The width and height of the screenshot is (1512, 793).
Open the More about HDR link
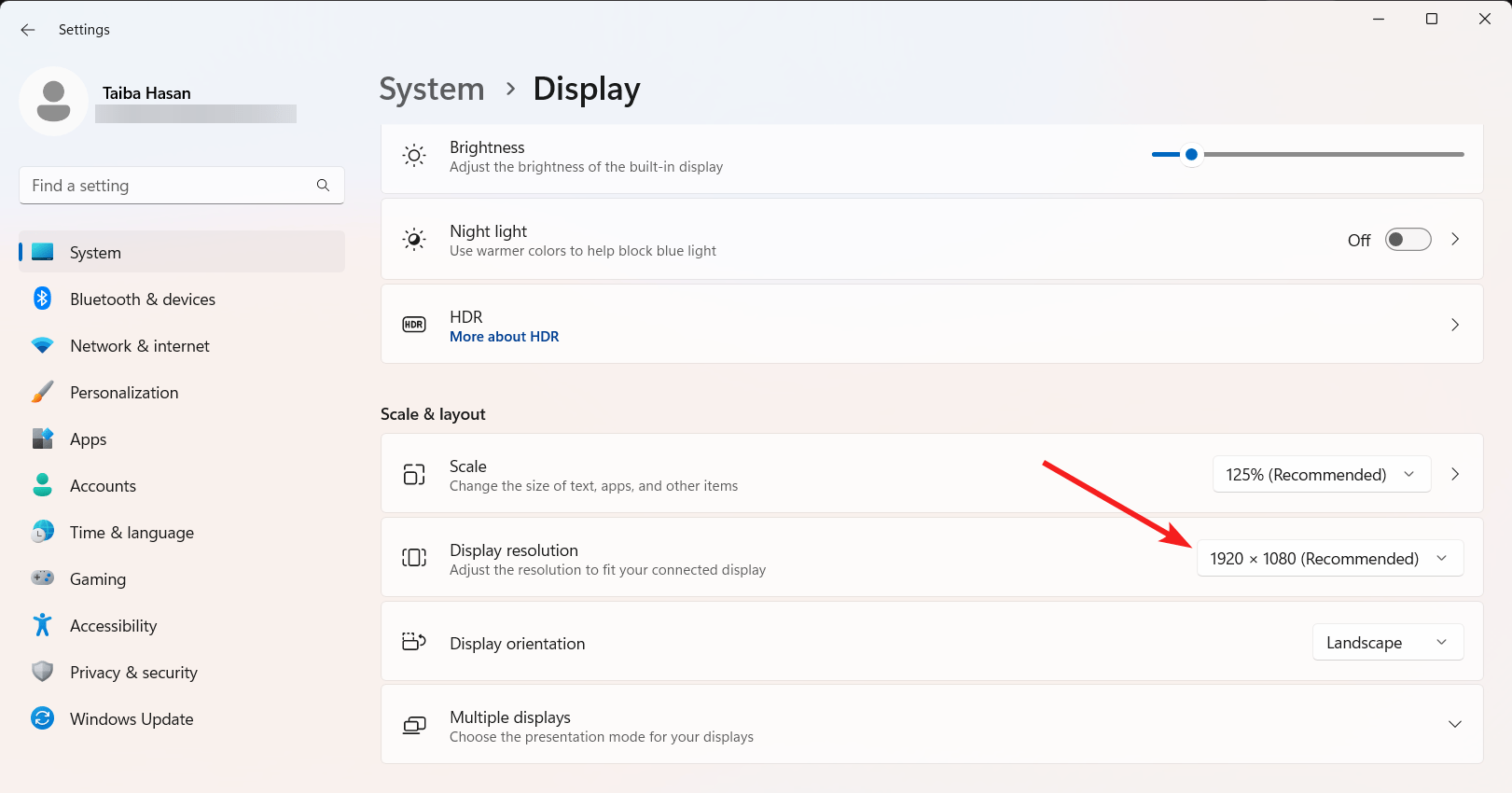point(504,337)
